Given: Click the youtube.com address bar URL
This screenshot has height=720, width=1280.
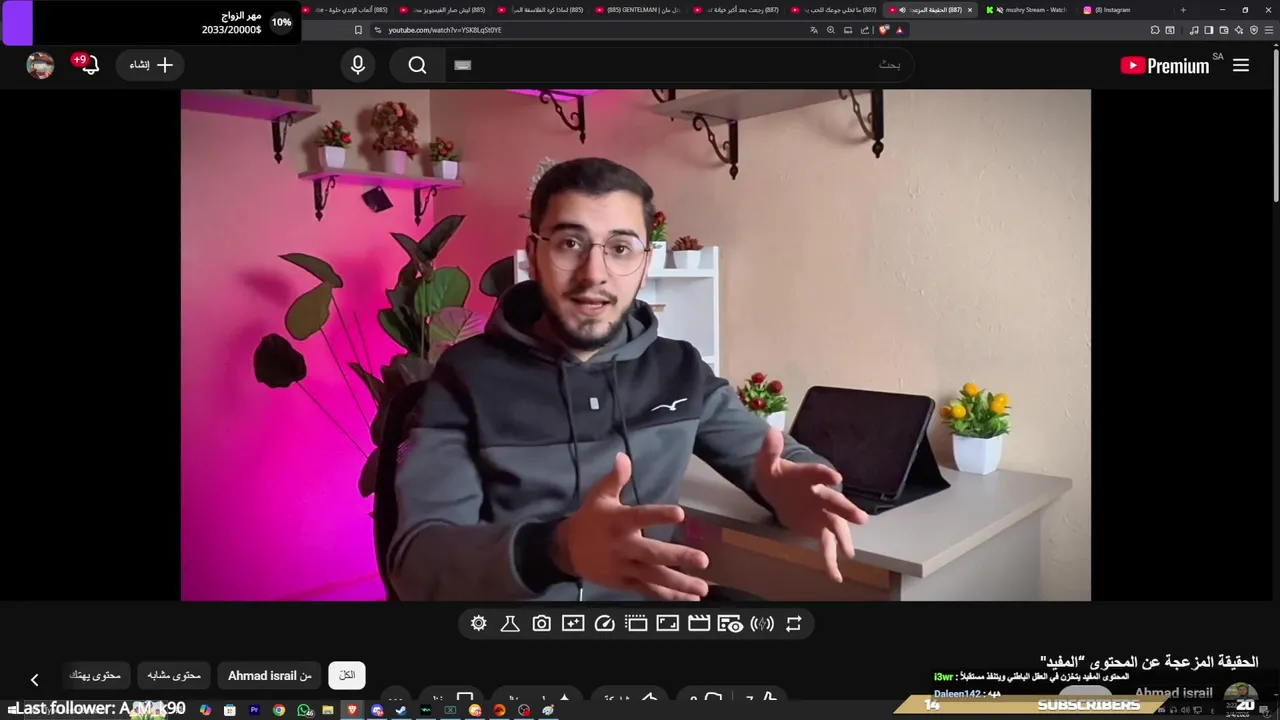Looking at the screenshot, I should pyautogui.click(x=446, y=30).
